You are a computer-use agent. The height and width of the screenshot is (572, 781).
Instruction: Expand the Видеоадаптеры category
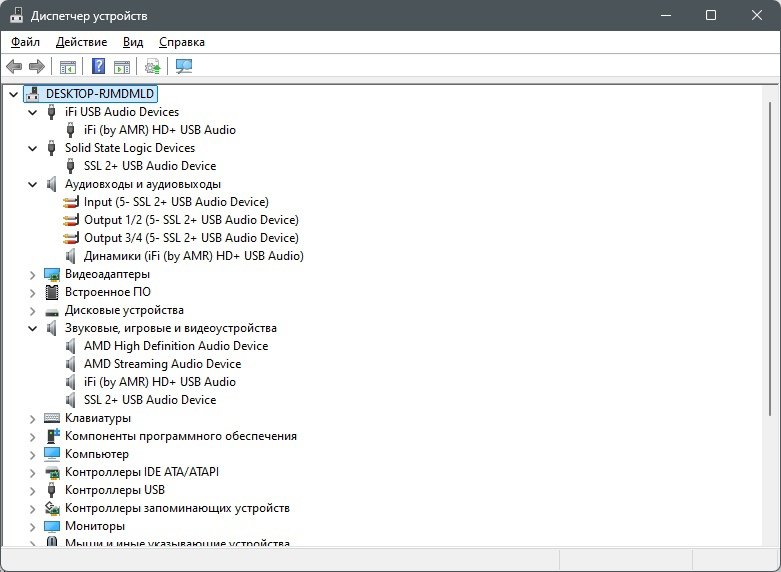(x=33, y=275)
